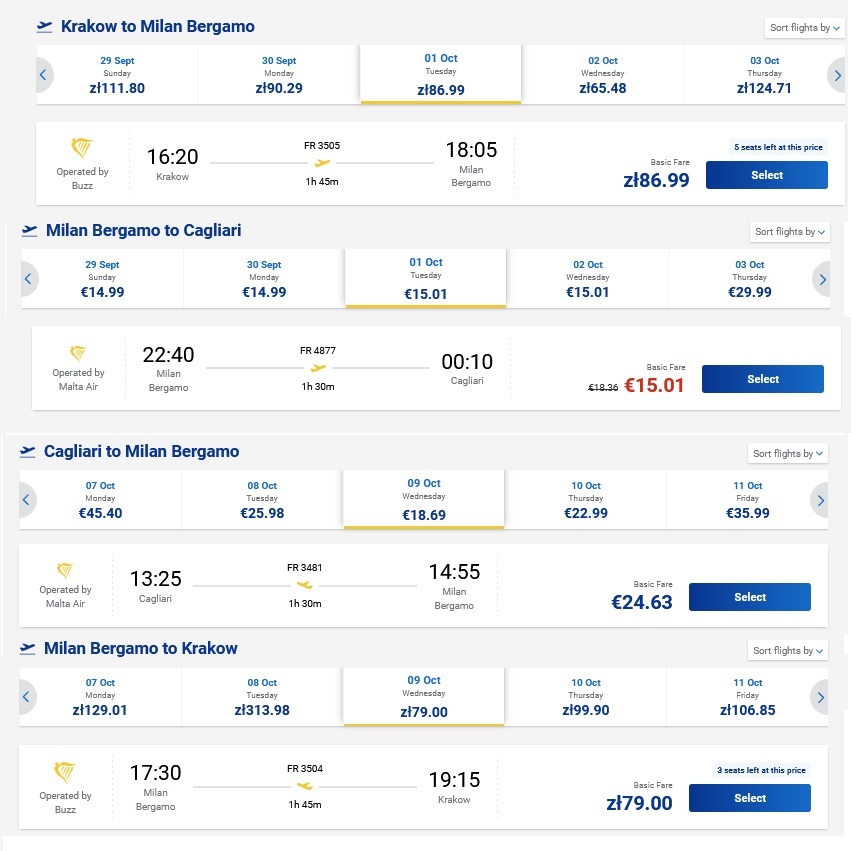851x851 pixels.
Task: Pick 08 Oct zł313.98 date tab
Action: click(x=262, y=696)
